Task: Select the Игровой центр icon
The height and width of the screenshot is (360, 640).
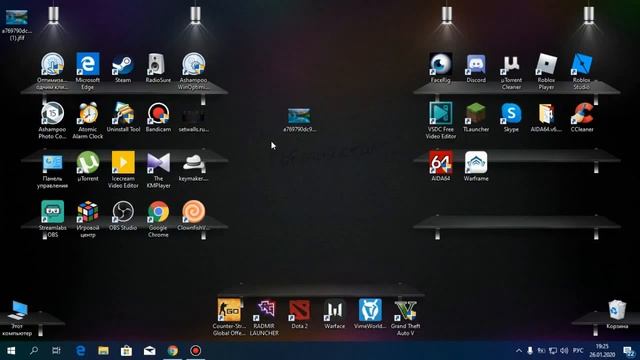Action: [87, 219]
